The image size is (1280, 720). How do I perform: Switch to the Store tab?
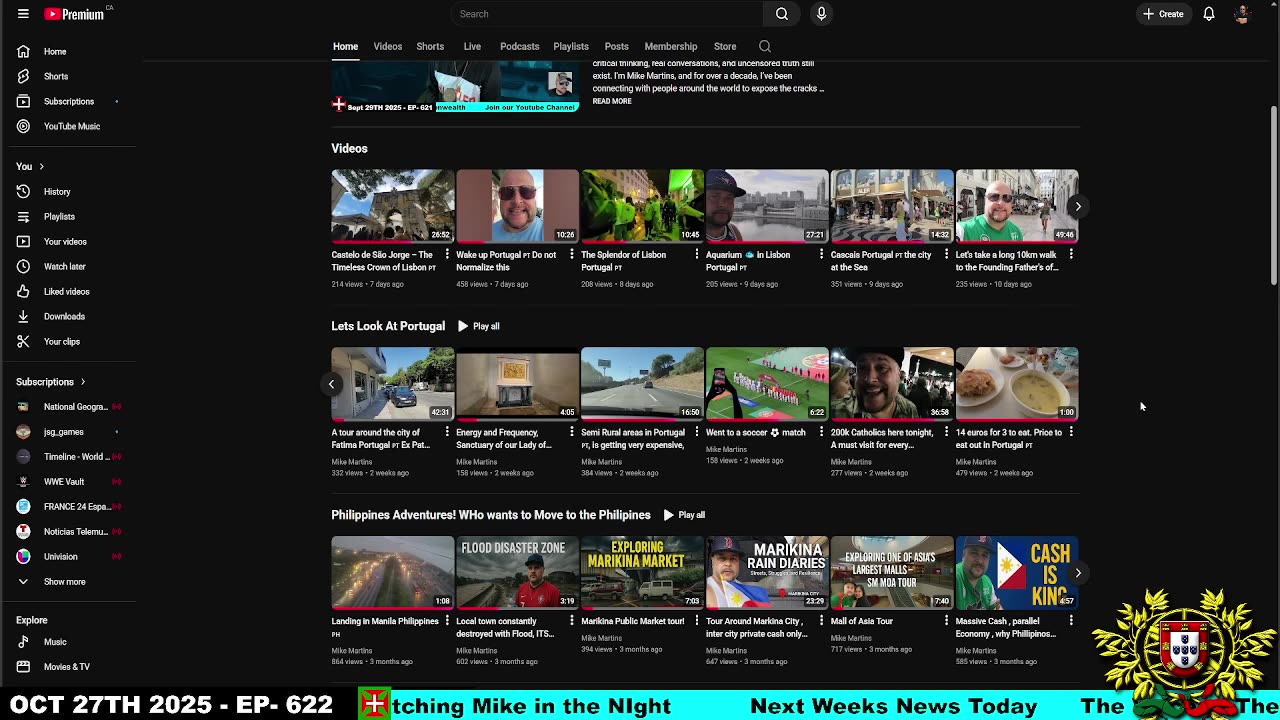[725, 46]
